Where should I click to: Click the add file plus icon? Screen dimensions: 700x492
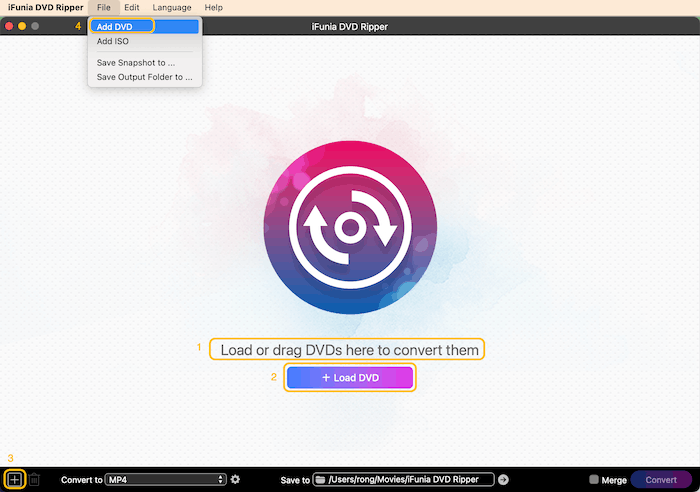pos(14,480)
